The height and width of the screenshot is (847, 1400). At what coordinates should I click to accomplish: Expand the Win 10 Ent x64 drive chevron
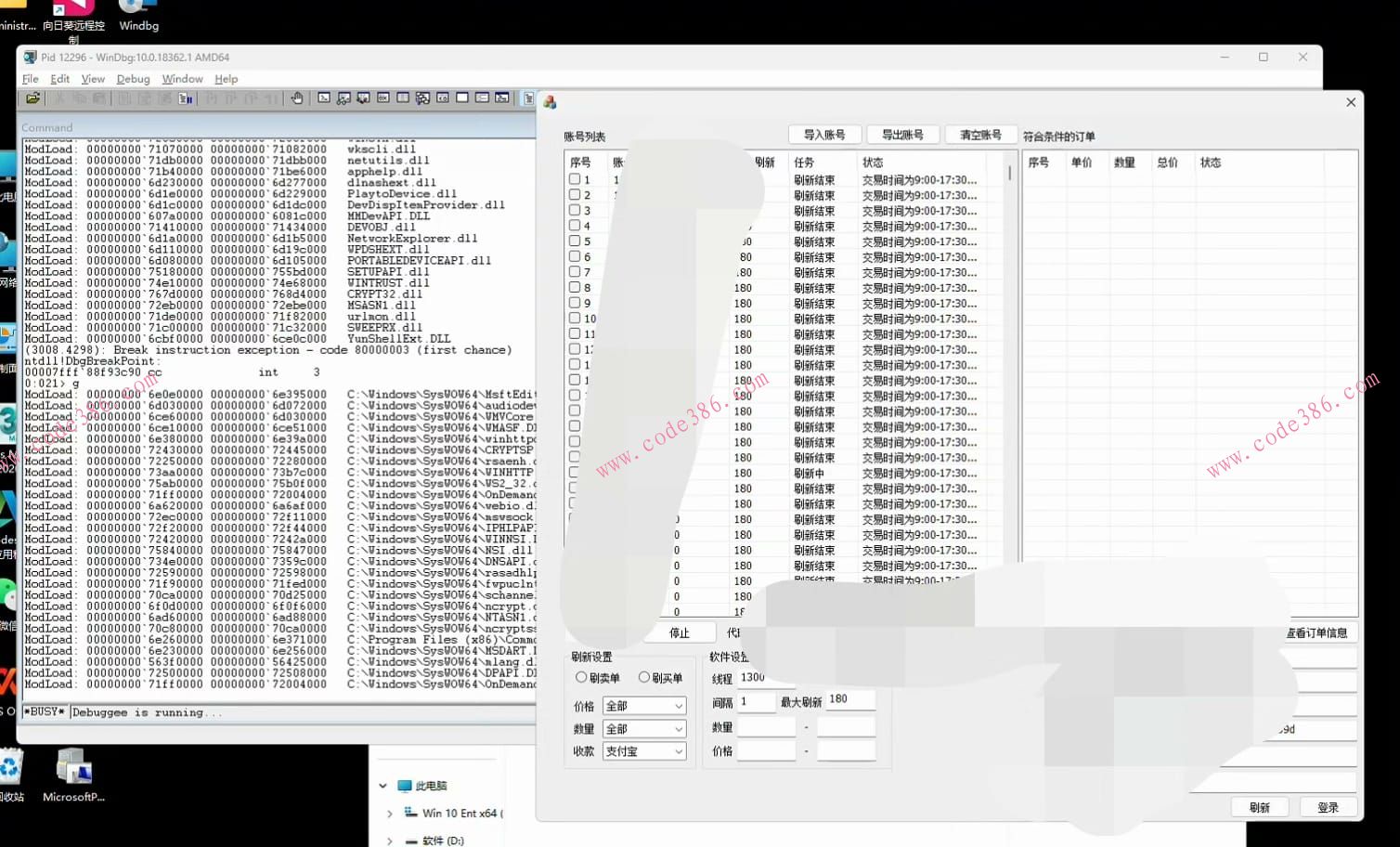(x=390, y=814)
